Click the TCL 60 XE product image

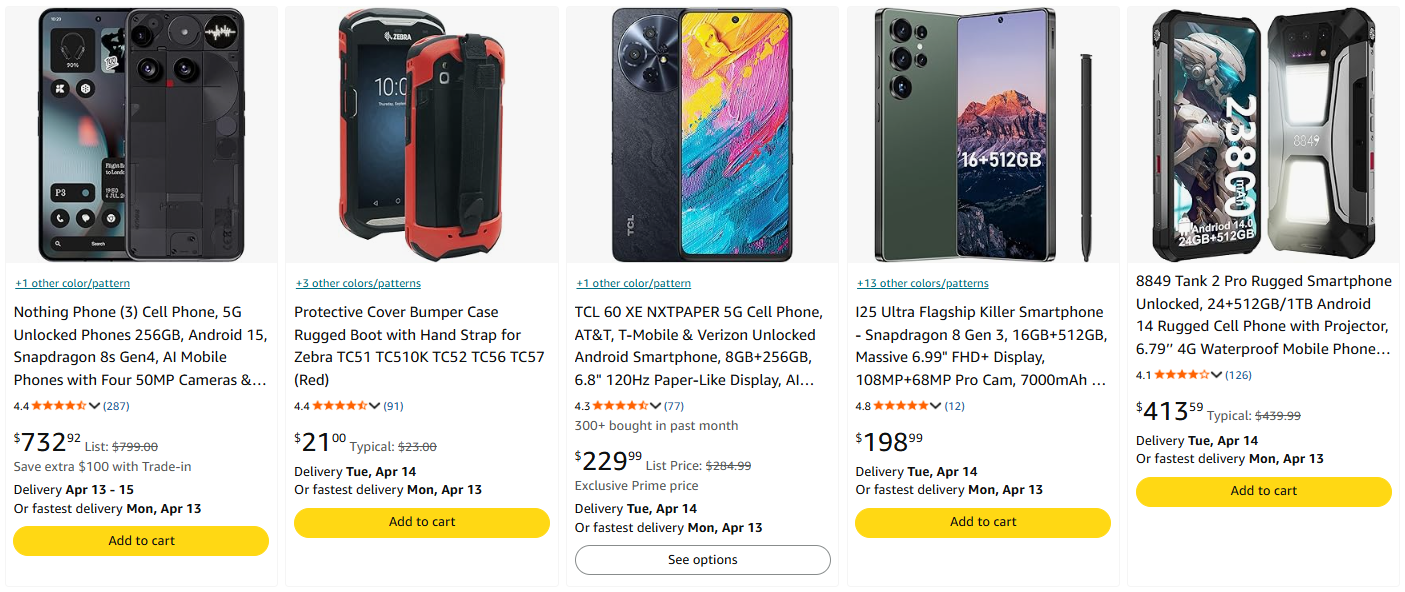tap(702, 135)
